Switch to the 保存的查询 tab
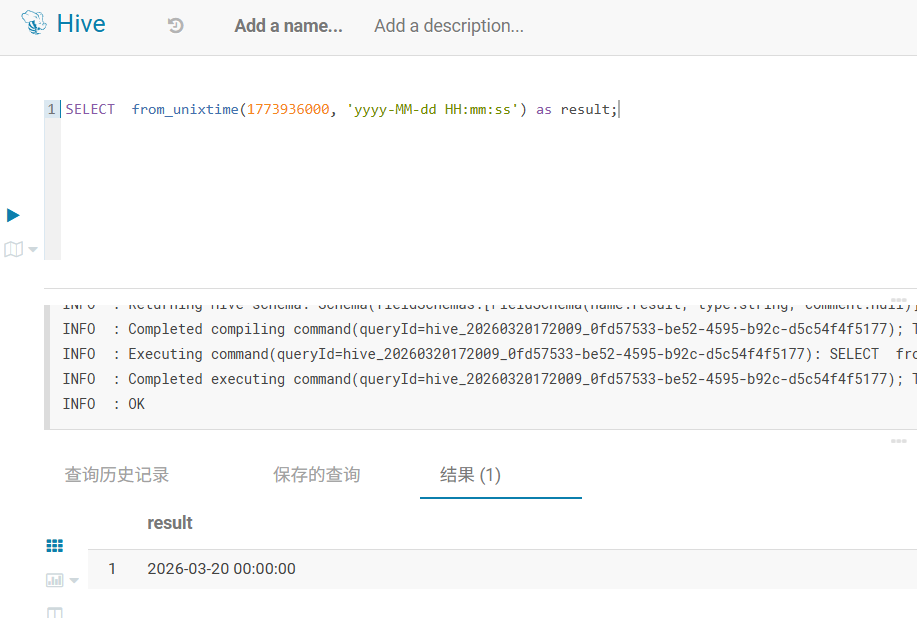The image size is (917, 618). point(316,475)
